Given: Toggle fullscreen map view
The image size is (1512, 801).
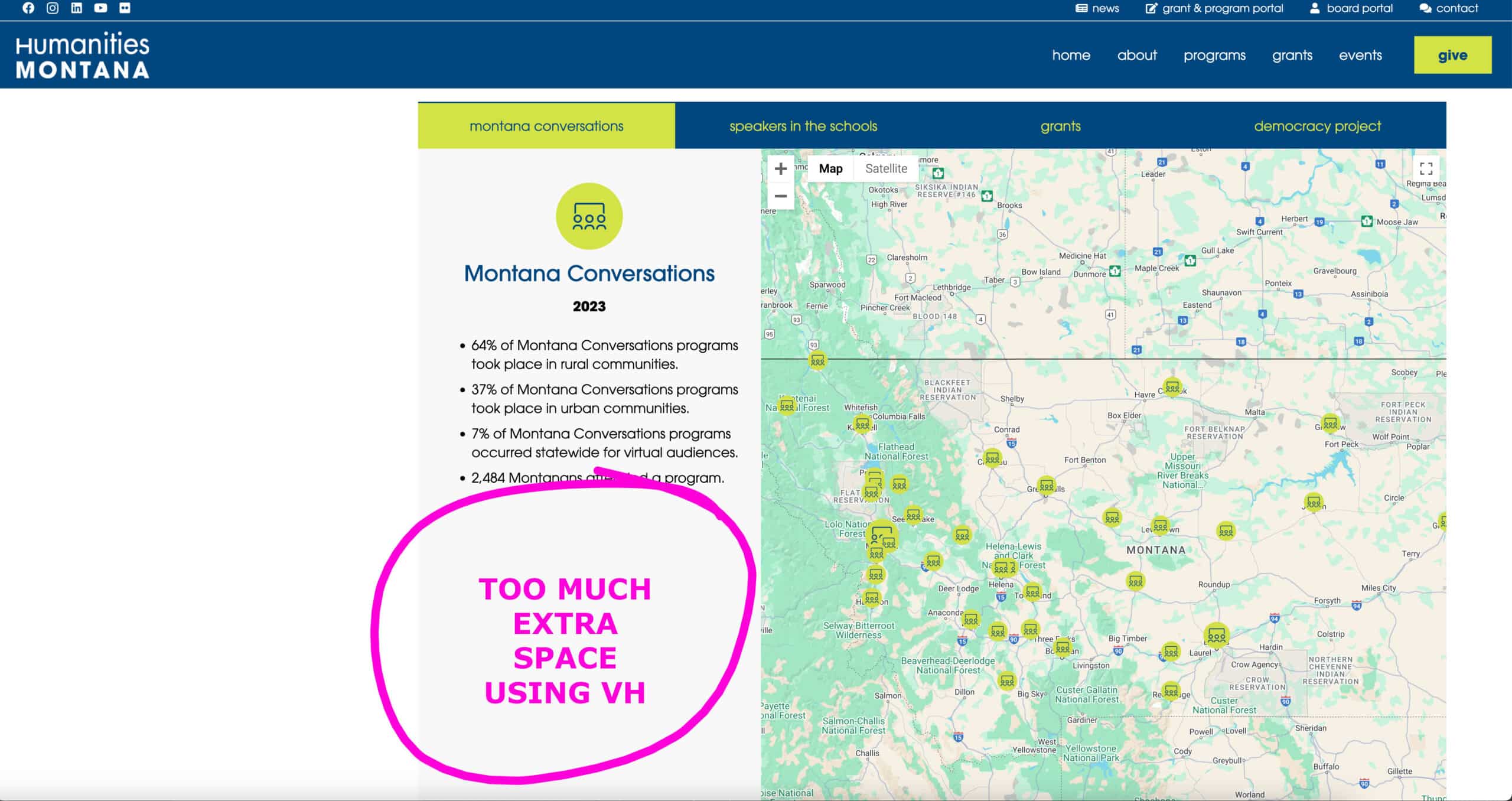Looking at the screenshot, I should tap(1426, 169).
